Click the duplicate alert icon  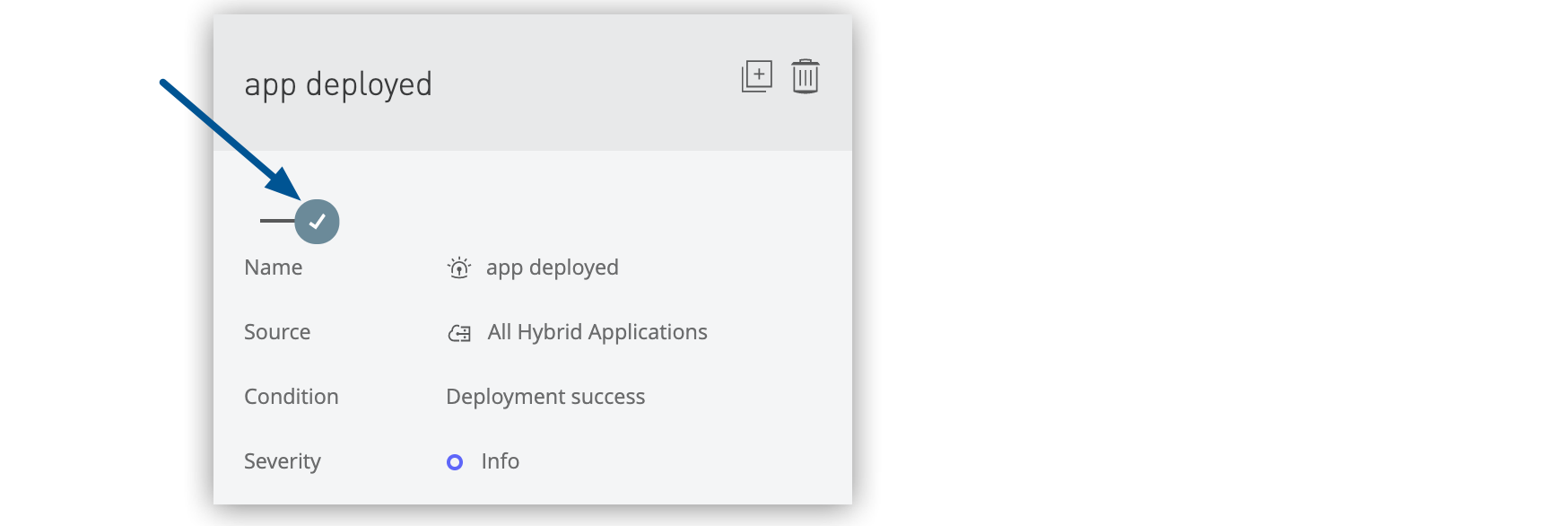[756, 76]
